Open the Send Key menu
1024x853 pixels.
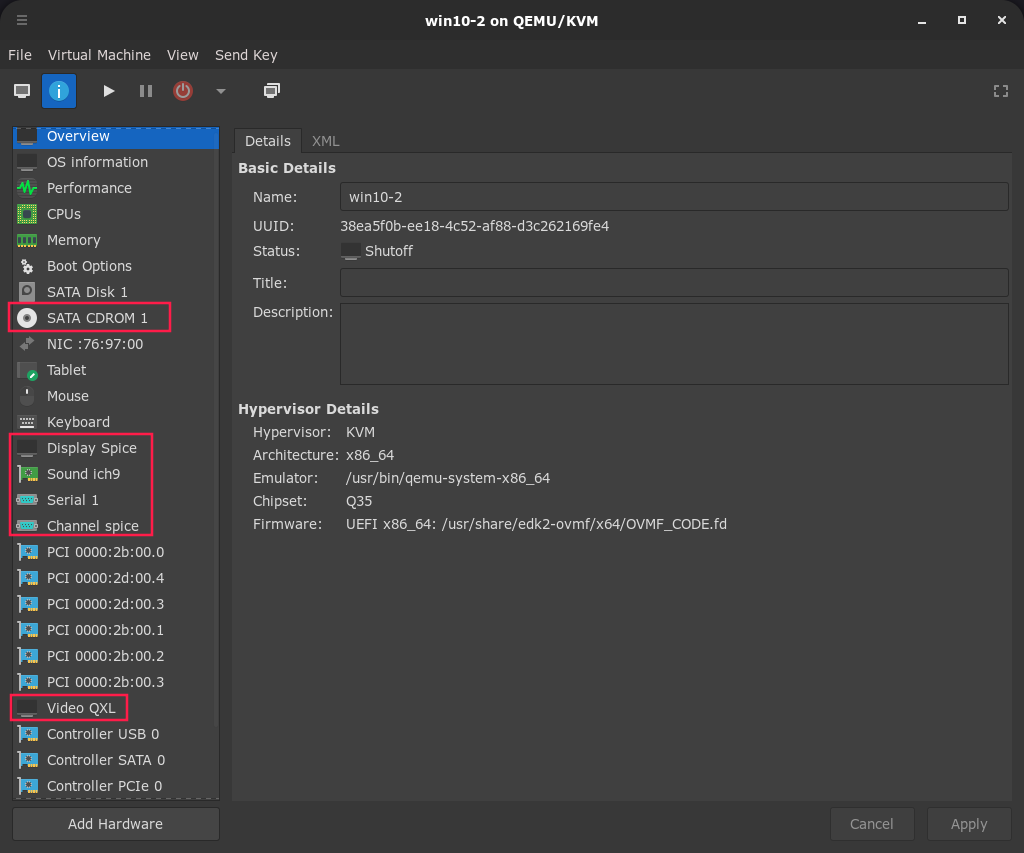246,56
